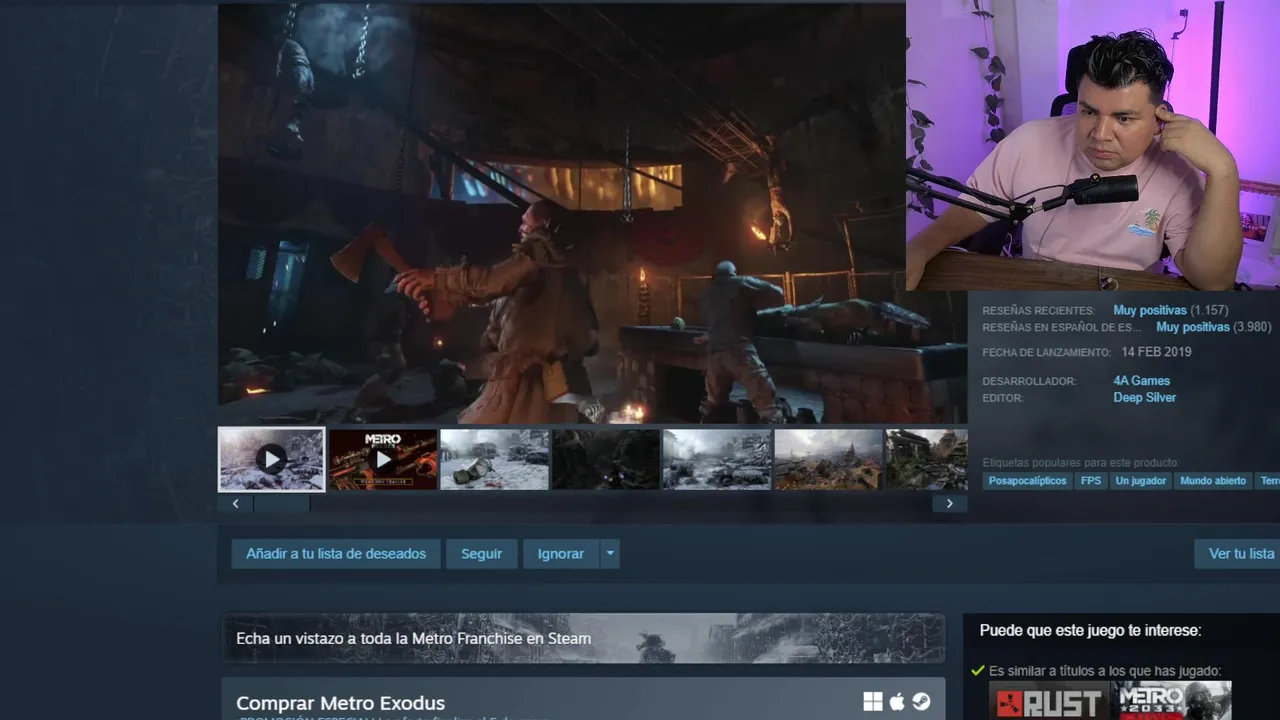This screenshot has height=720, width=1280.
Task: Select the Posapocalípticos tag
Action: pyautogui.click(x=1028, y=481)
